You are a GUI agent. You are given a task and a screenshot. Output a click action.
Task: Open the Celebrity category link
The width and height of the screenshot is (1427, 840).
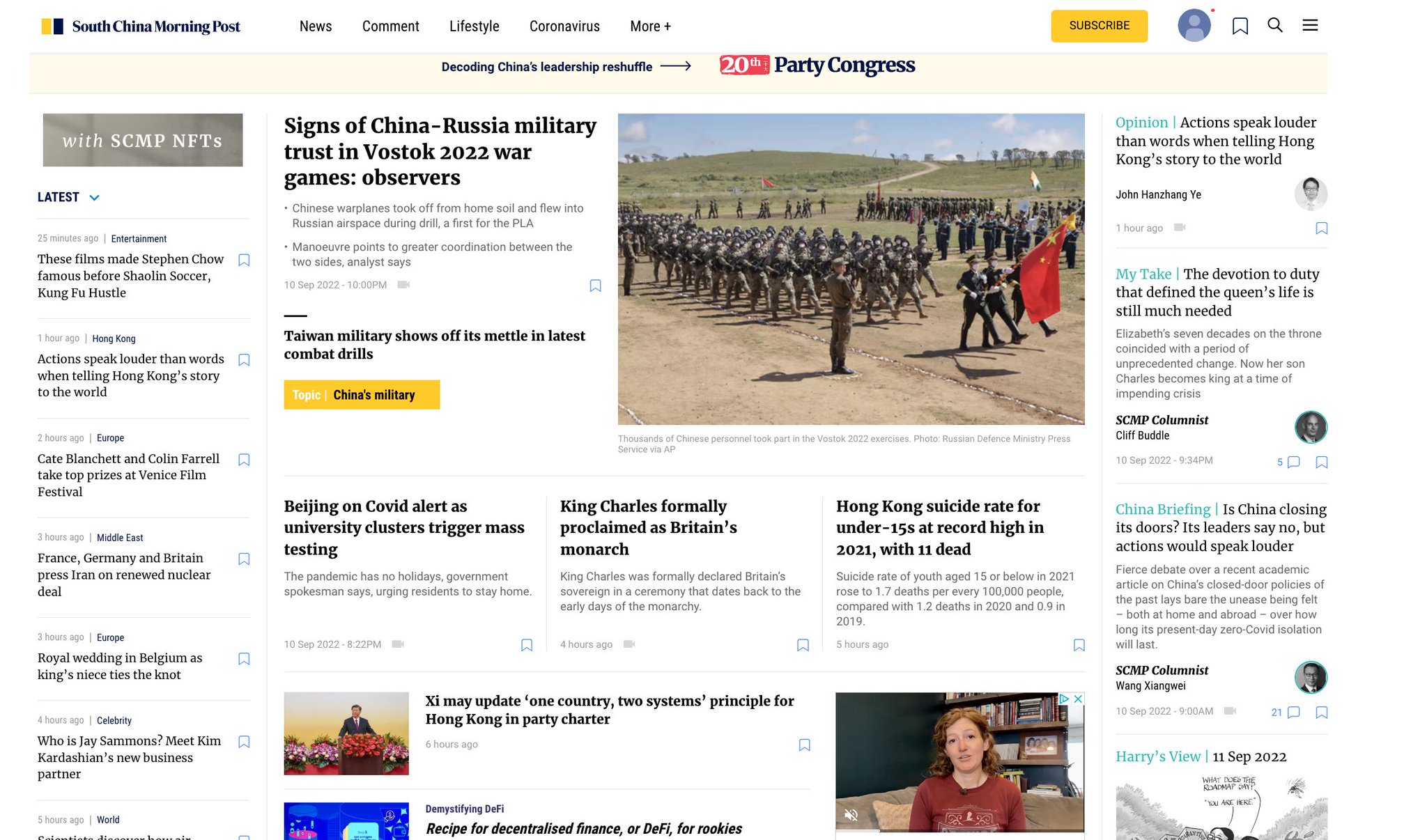point(114,720)
